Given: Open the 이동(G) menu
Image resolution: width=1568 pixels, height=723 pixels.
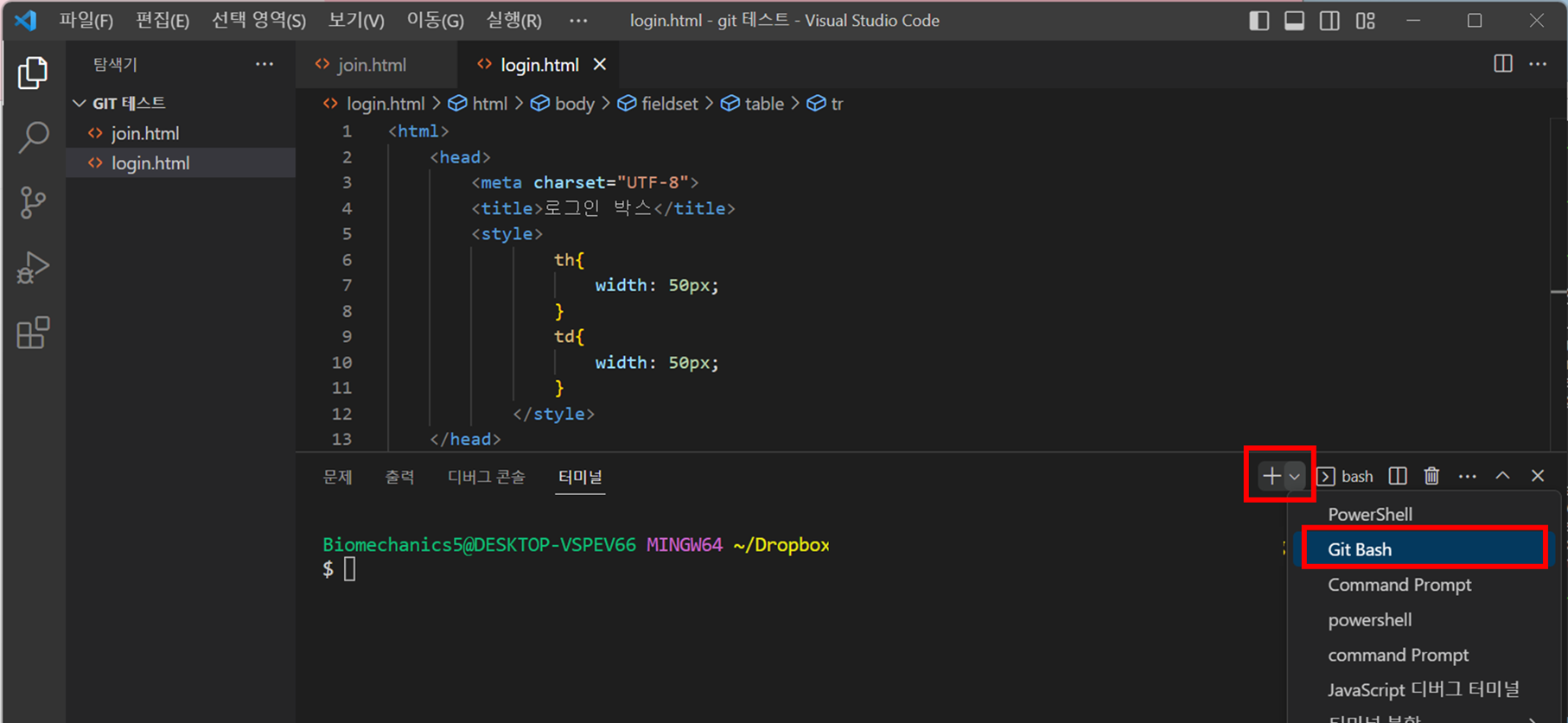Looking at the screenshot, I should point(436,21).
